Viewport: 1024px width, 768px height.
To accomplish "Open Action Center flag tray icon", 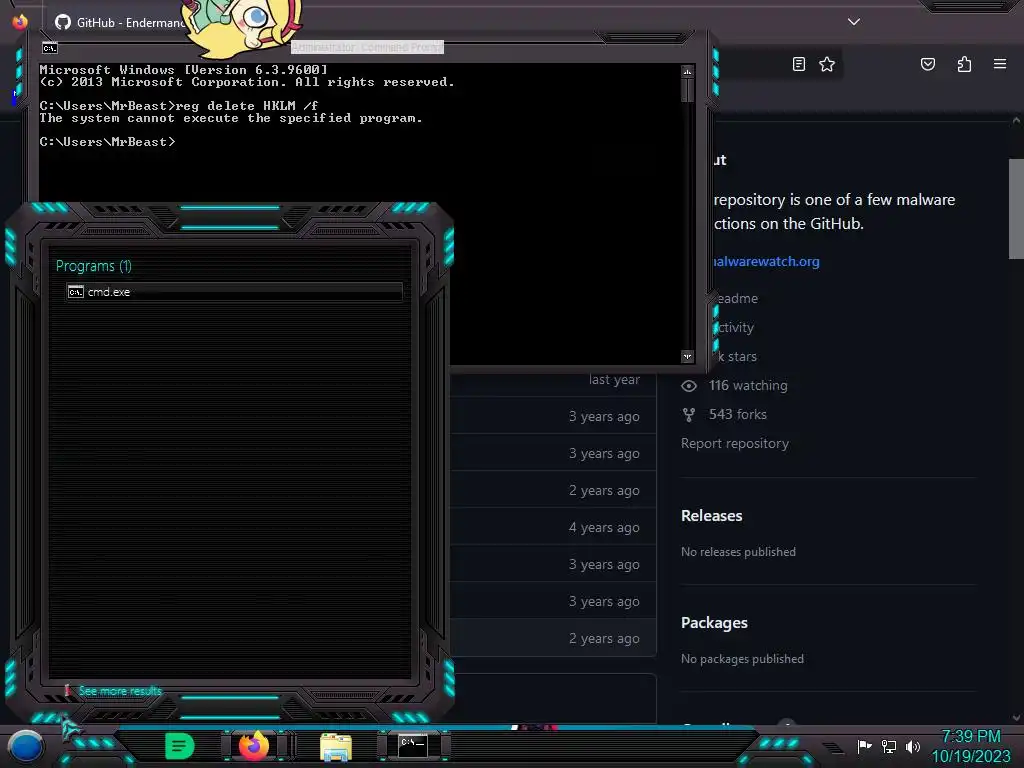I will click(864, 746).
